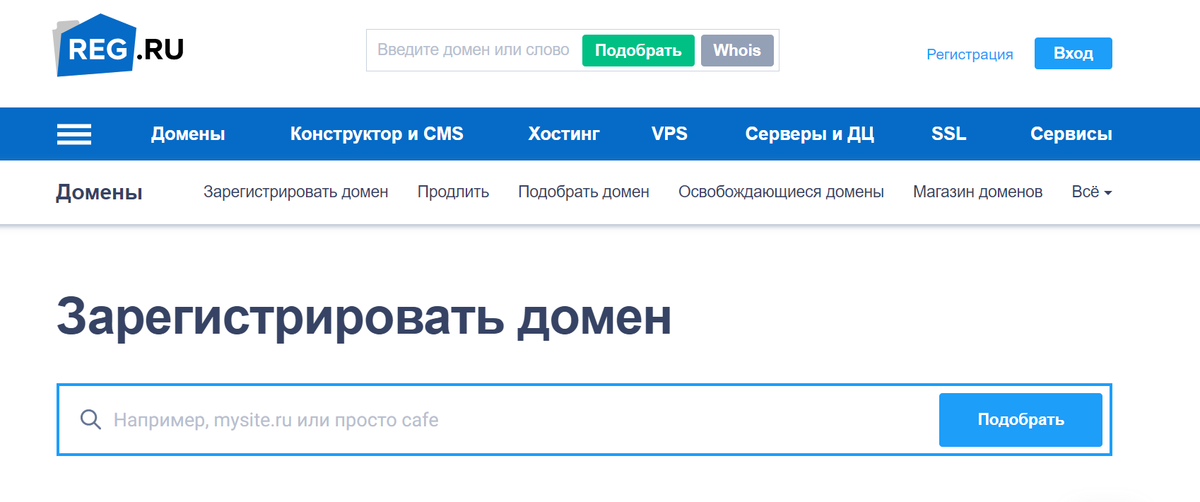
Task: Click the Whois button
Action: click(x=737, y=51)
